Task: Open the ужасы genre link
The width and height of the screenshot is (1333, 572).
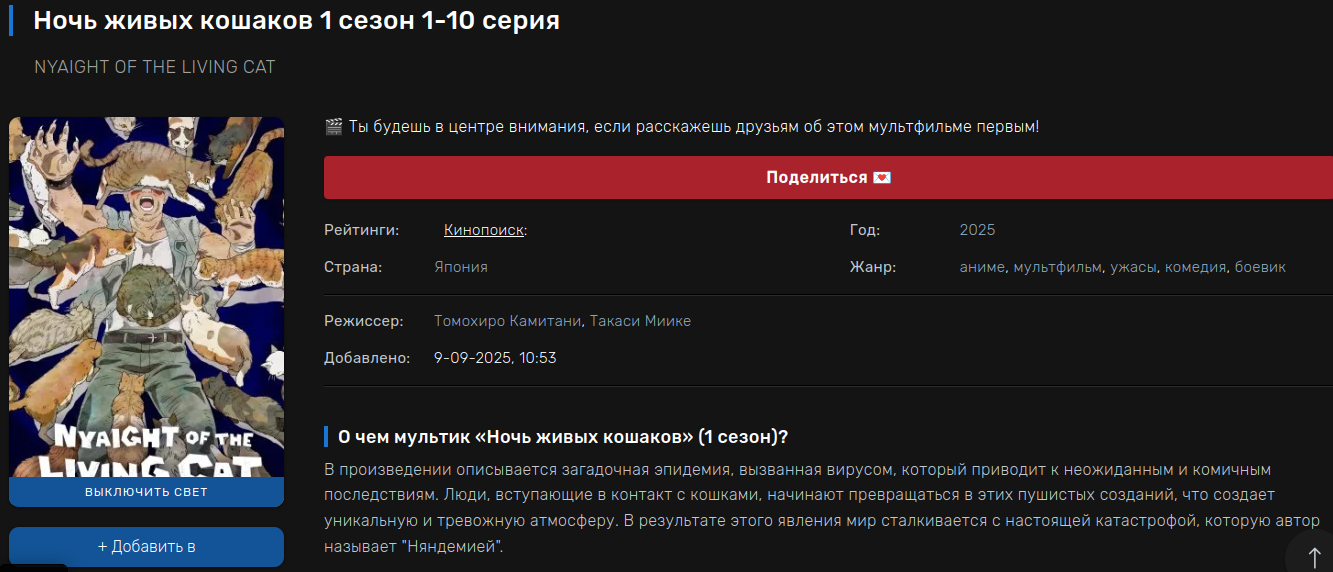Action: pos(1134,267)
